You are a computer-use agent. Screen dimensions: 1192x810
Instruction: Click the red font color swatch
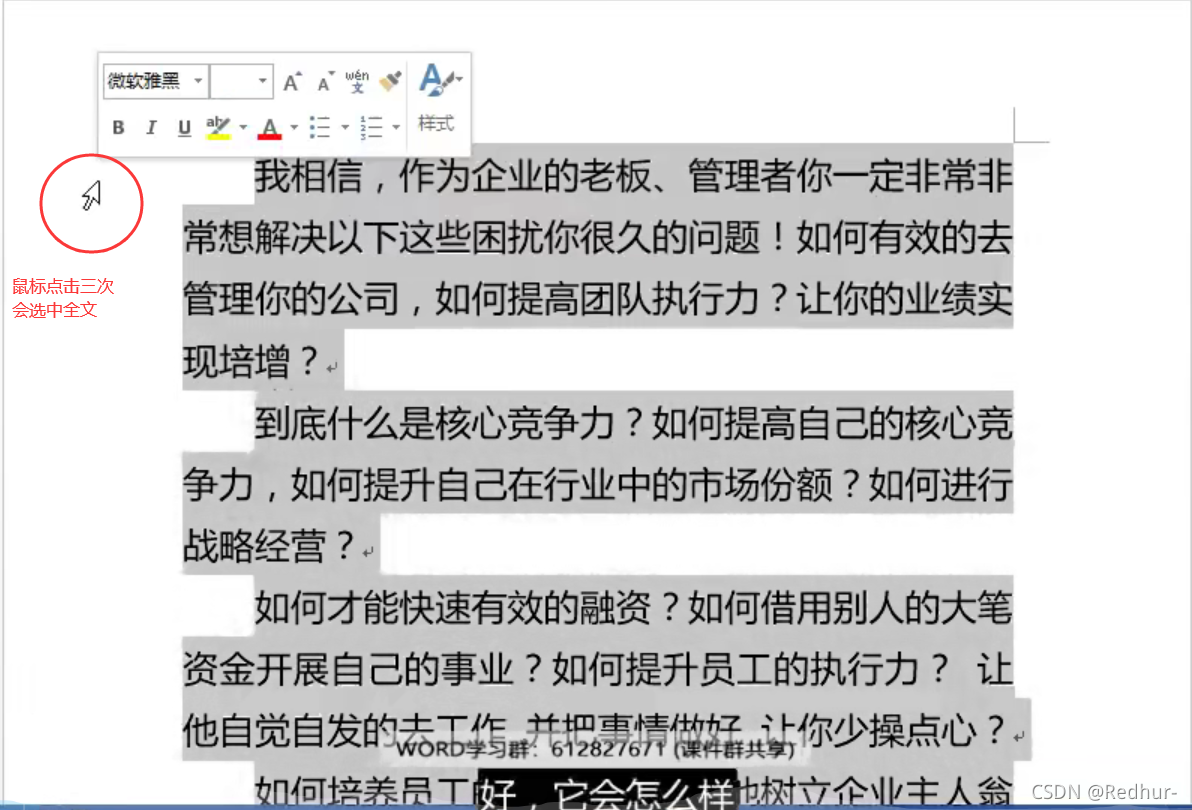(x=270, y=136)
